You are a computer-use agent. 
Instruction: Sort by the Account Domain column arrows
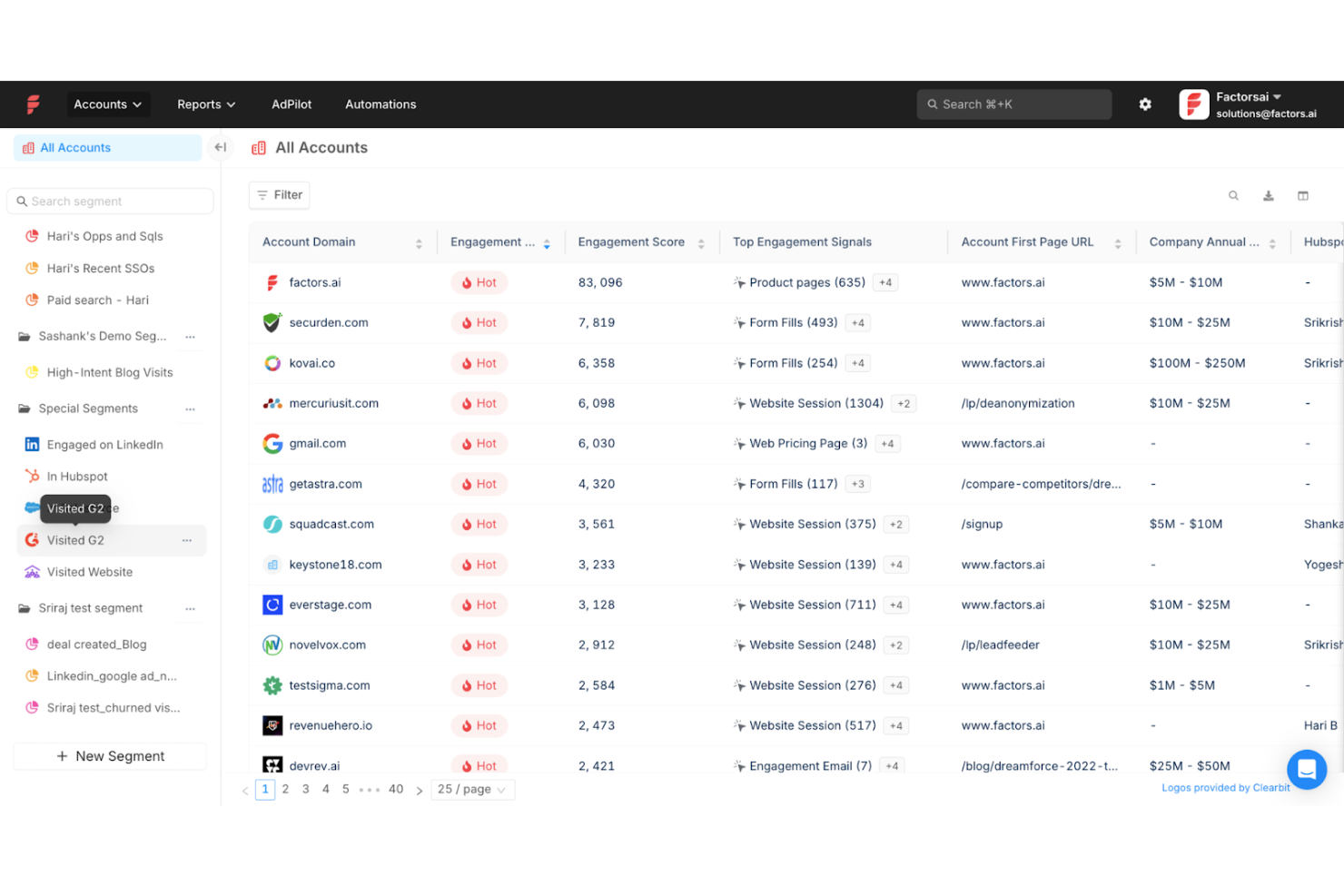419,243
